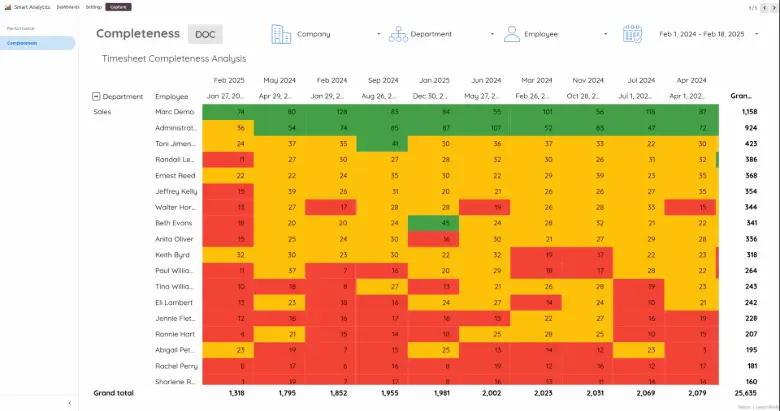The height and width of the screenshot is (411, 780).
Task: Click the Department org-chart icon
Action: 399,34
